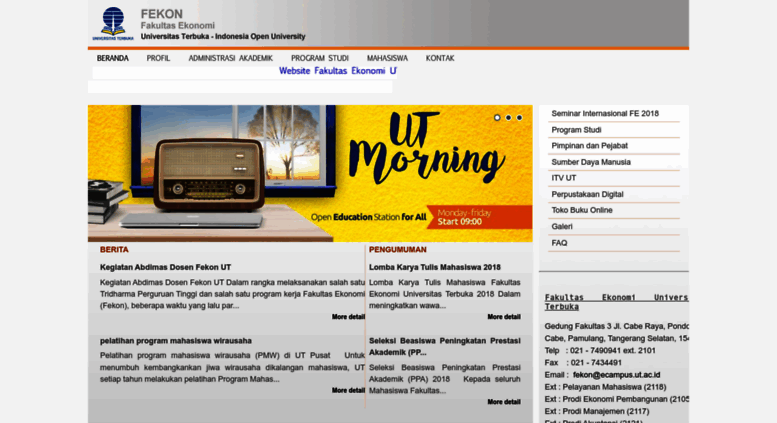The height and width of the screenshot is (423, 777).
Task: Click the PENGUMUMAN section heading
Action: tap(397, 250)
